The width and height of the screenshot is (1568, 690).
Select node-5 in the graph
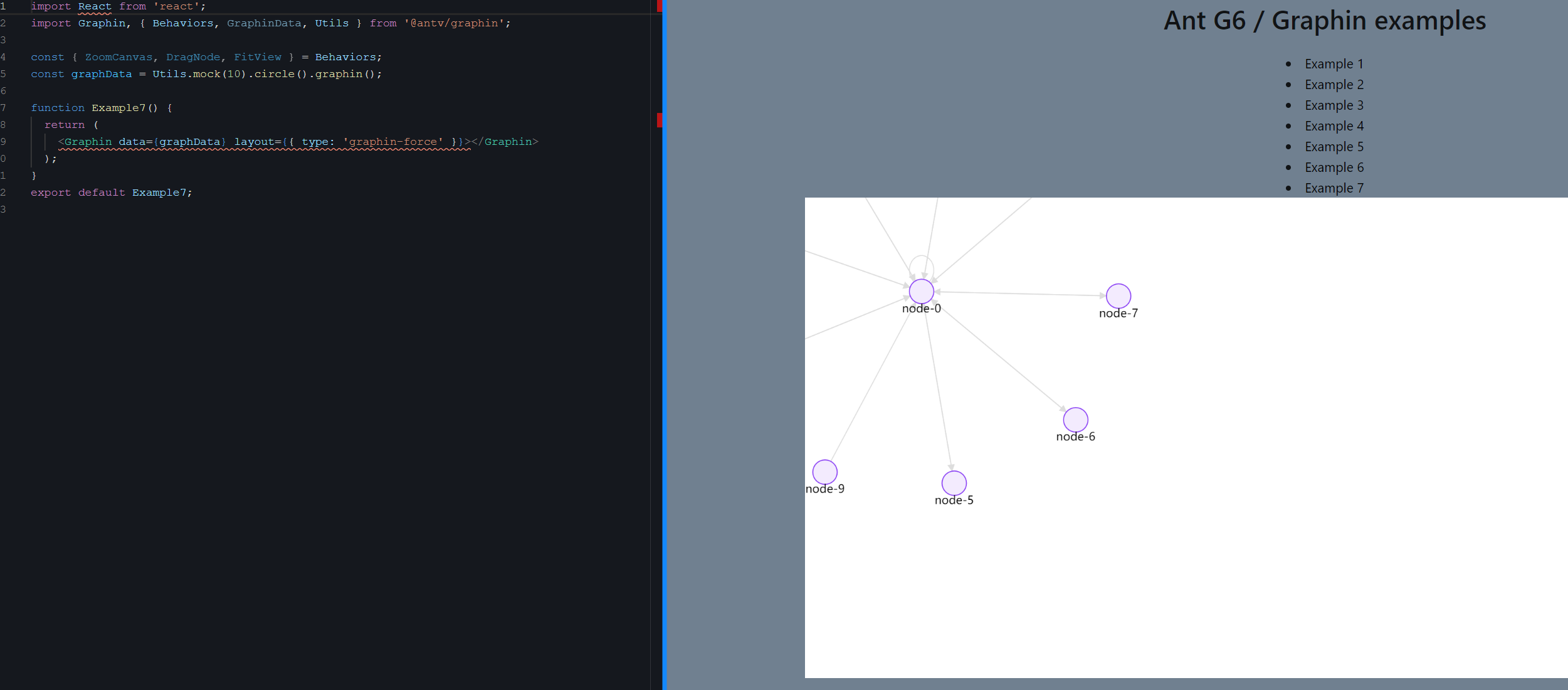point(954,482)
